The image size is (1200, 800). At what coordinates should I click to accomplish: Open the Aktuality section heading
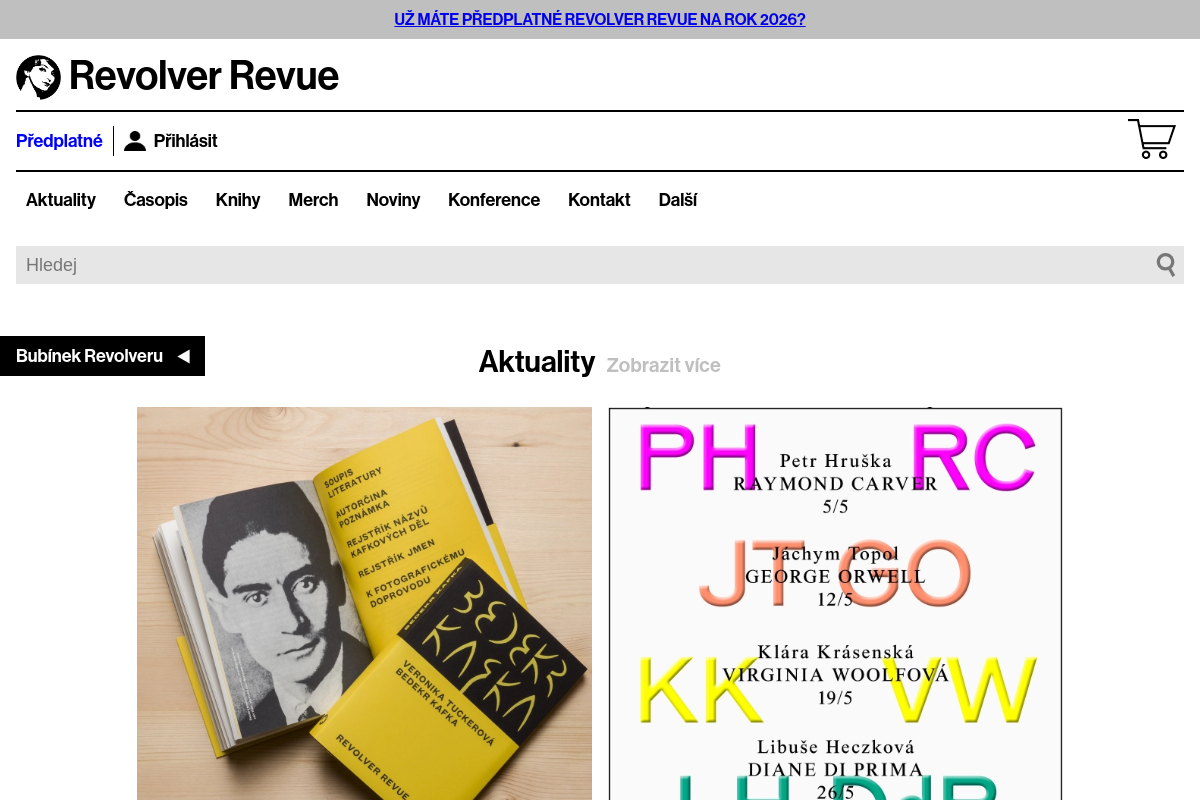pos(537,361)
